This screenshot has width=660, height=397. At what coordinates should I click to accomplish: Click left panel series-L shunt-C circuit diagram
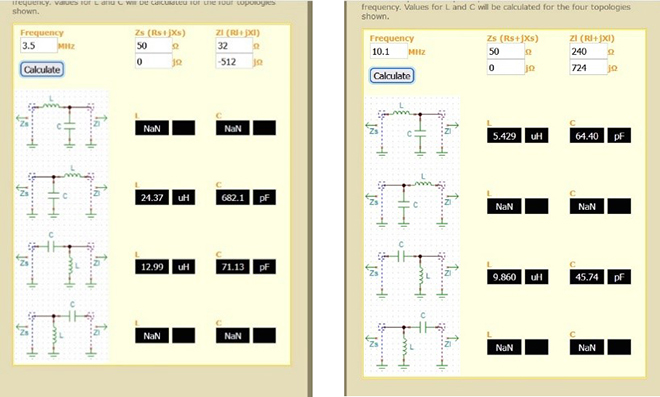point(61,123)
